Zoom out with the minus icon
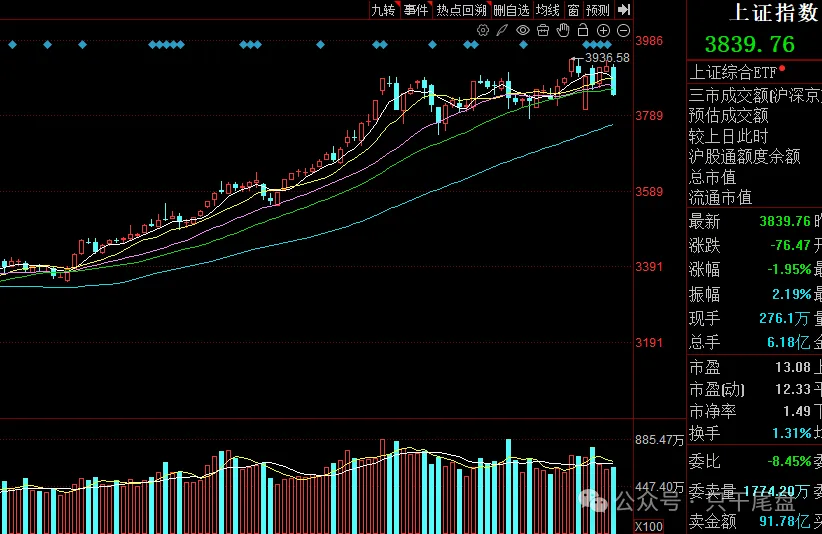Screen dimensions: 822x534 tap(623, 31)
